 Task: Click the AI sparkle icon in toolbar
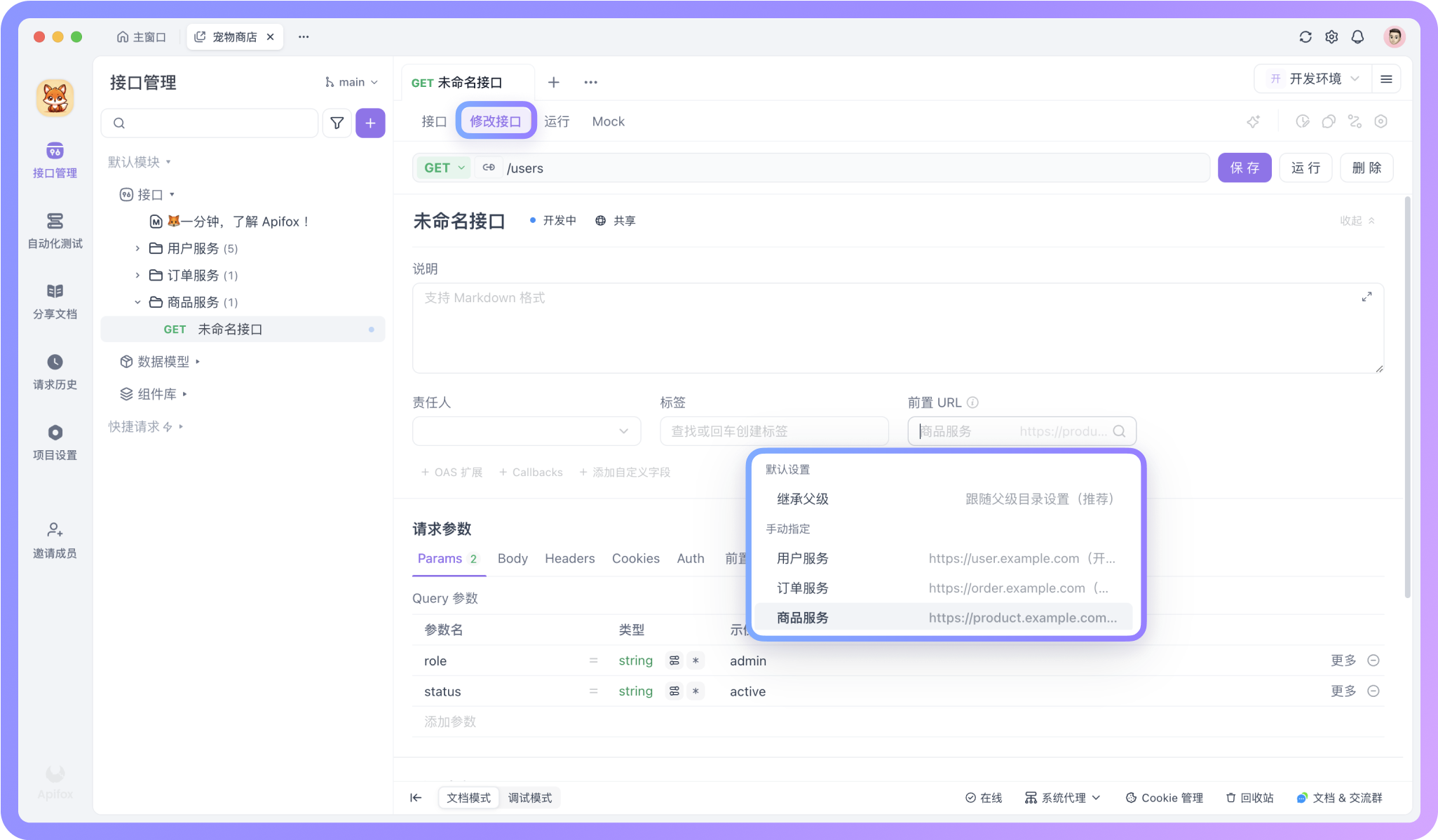tap(1253, 122)
